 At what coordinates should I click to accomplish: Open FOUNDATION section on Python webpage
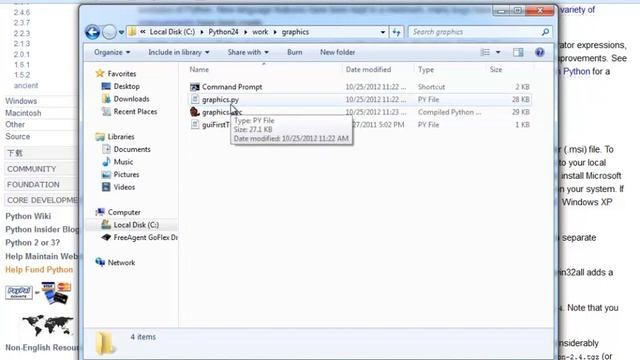33,184
